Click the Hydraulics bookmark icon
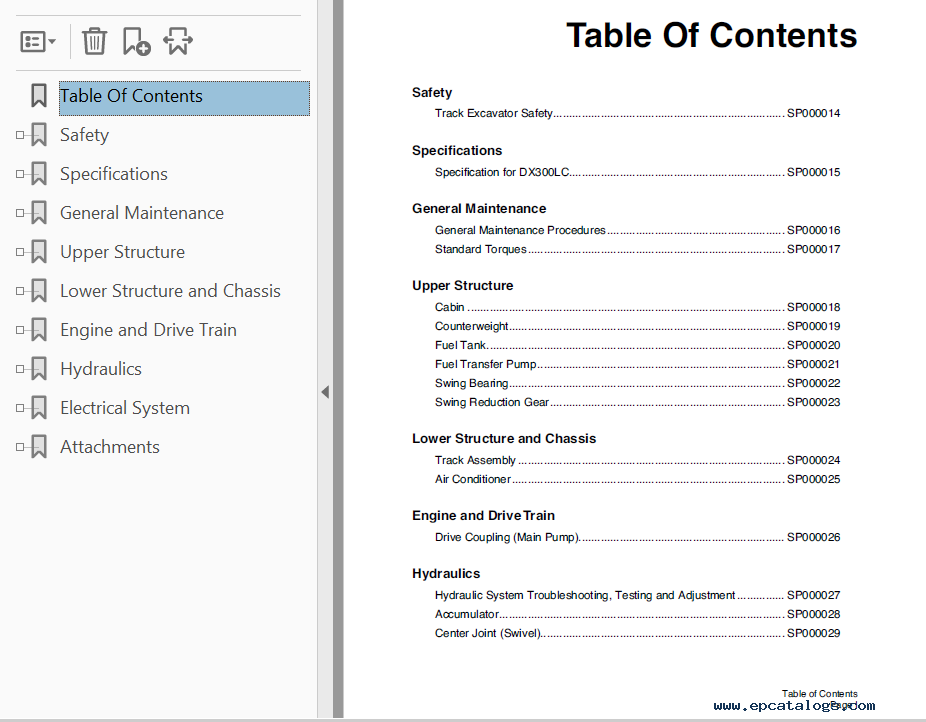The image size is (926, 722). click(x=39, y=368)
